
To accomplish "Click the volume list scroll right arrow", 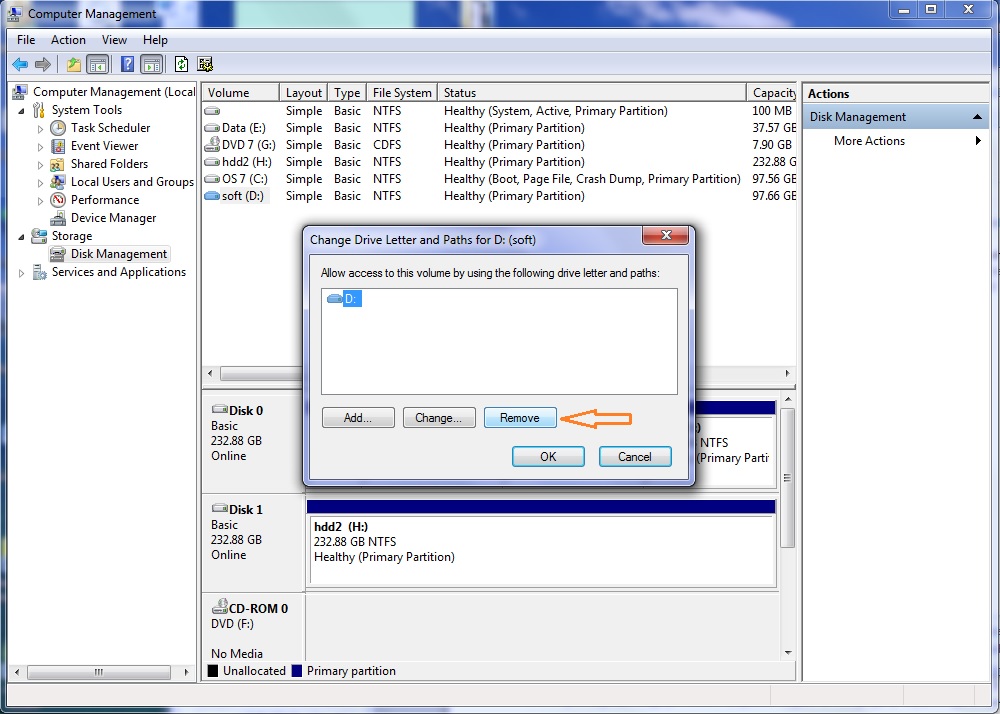I will tap(788, 374).
